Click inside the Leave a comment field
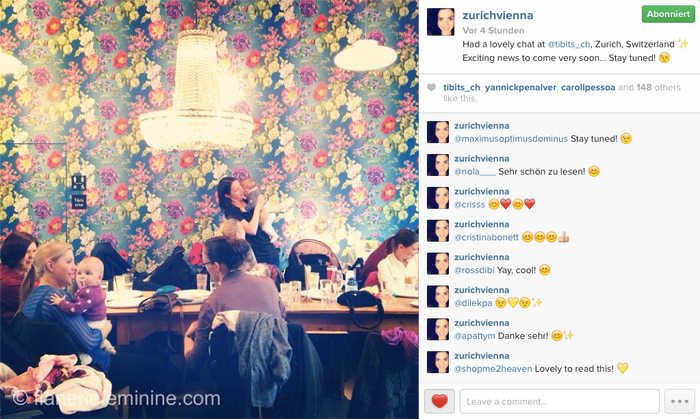The height and width of the screenshot is (419, 700). (x=559, y=401)
